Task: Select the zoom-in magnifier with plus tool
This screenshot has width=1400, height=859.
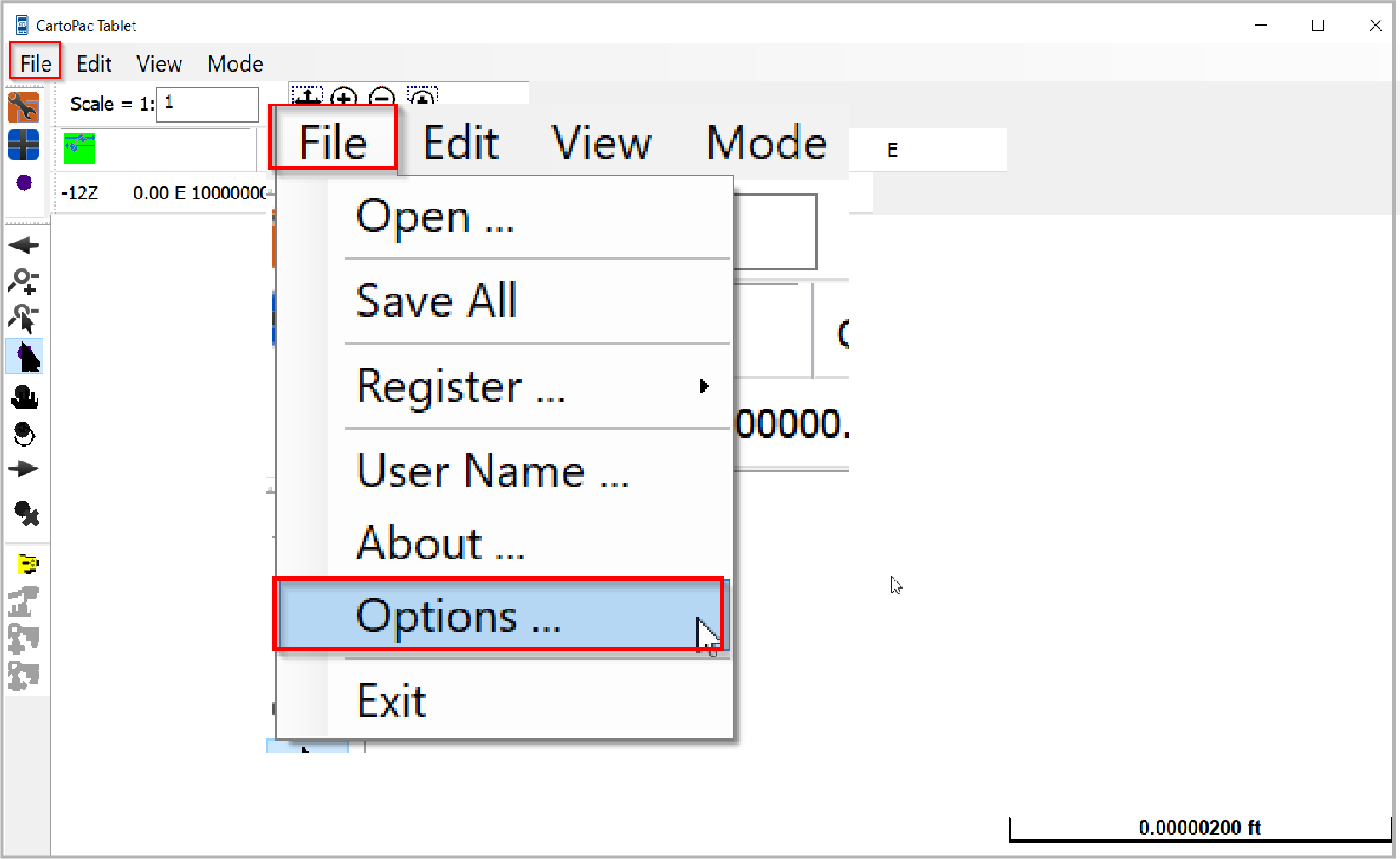Action: tap(24, 281)
